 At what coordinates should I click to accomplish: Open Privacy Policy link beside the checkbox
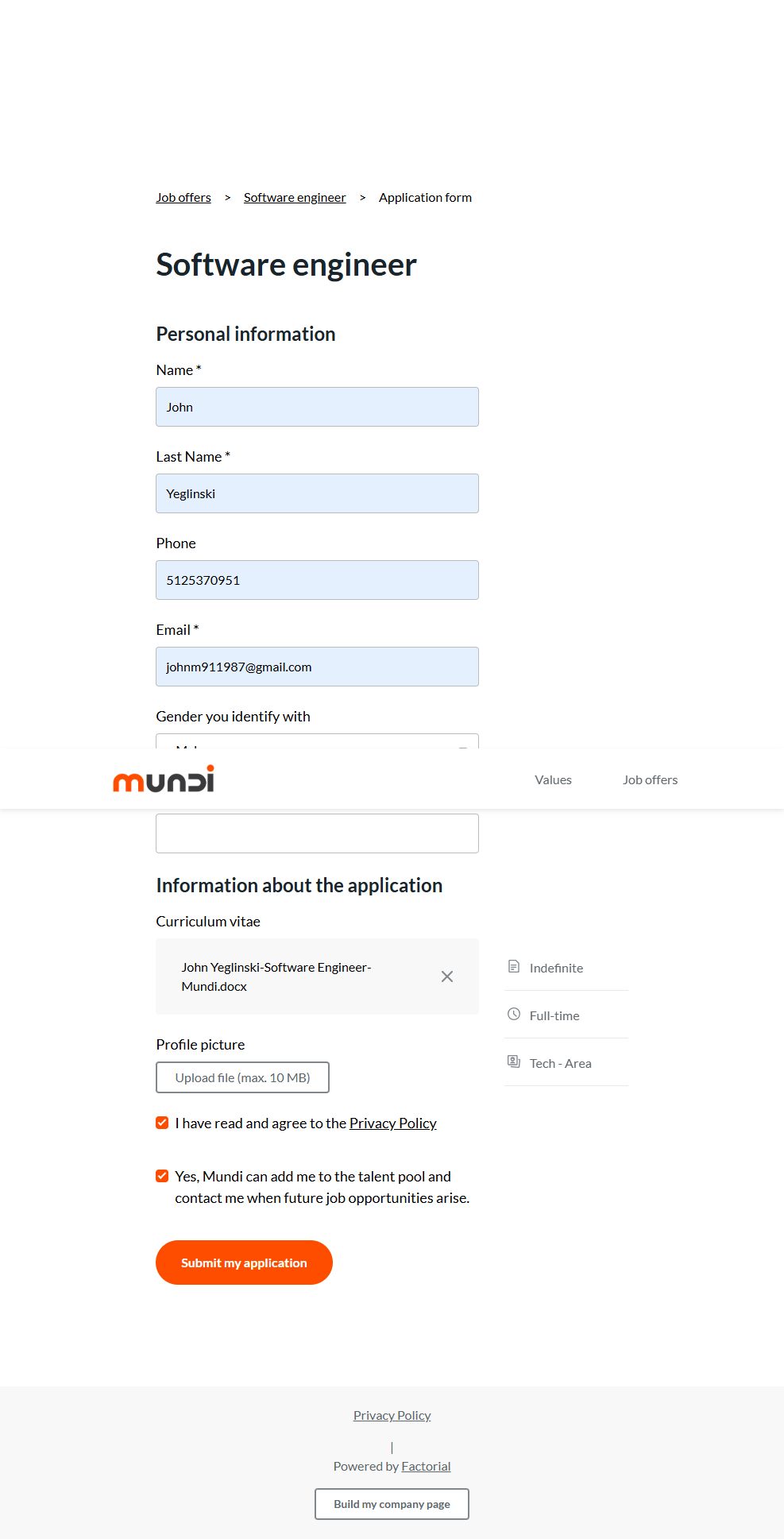pyautogui.click(x=393, y=1123)
